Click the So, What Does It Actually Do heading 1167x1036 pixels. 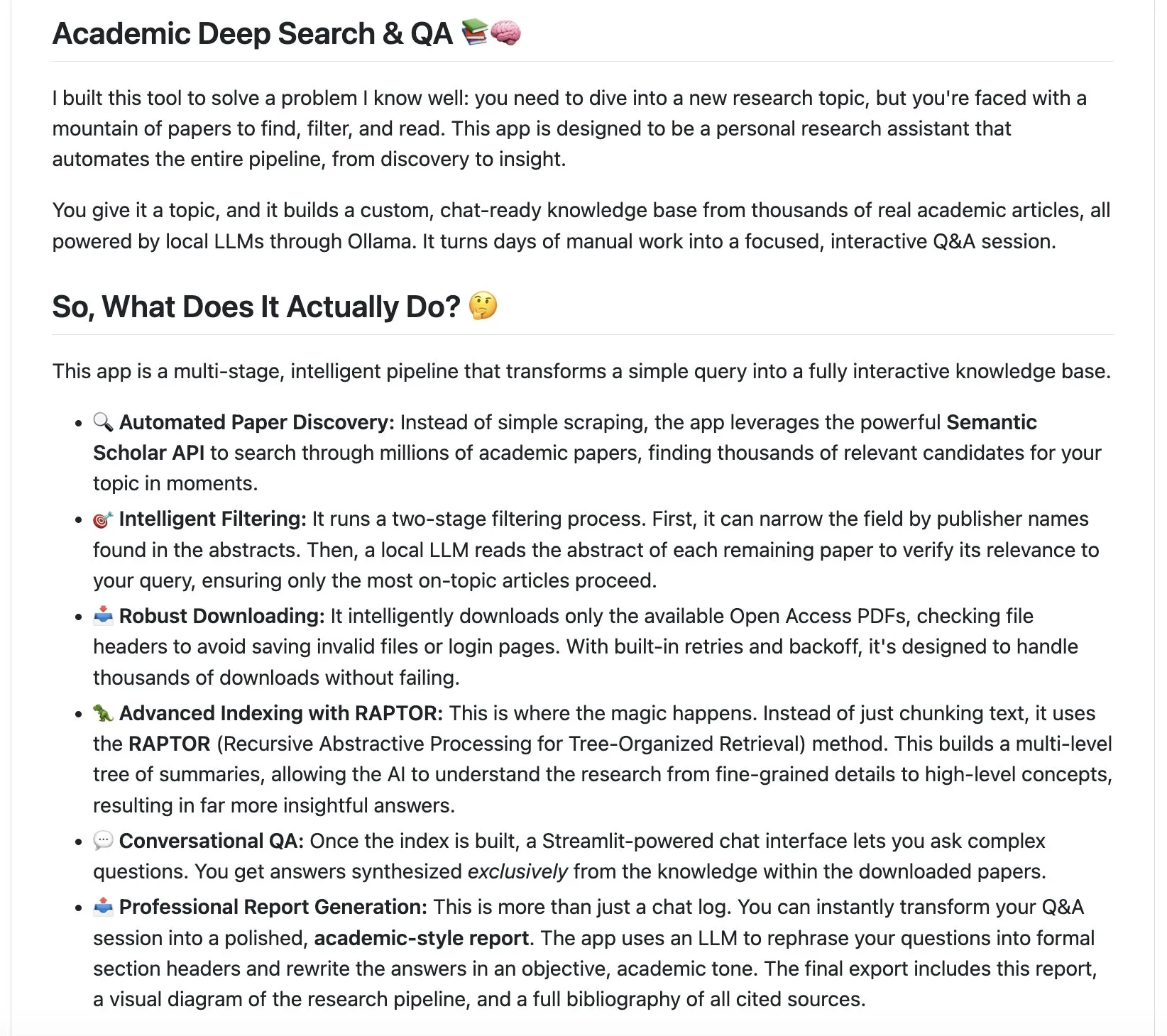[x=256, y=307]
